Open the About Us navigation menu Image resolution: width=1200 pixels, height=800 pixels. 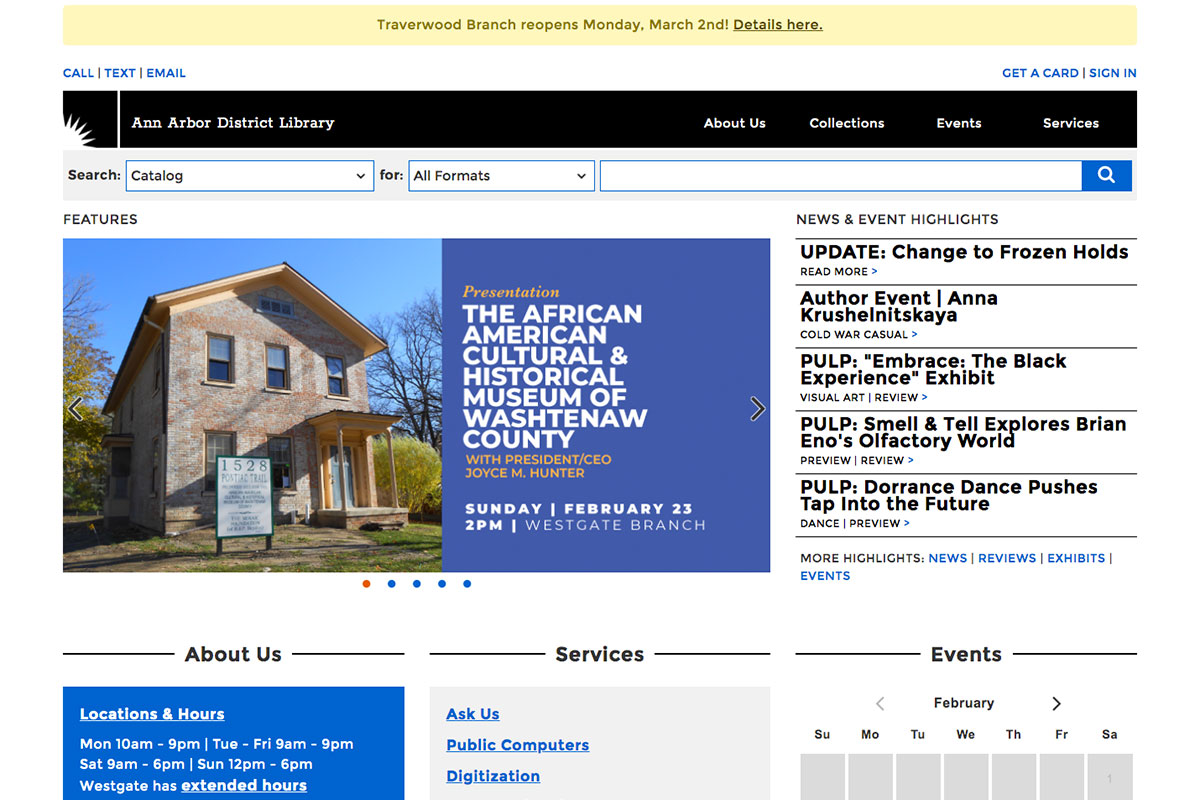[734, 122]
